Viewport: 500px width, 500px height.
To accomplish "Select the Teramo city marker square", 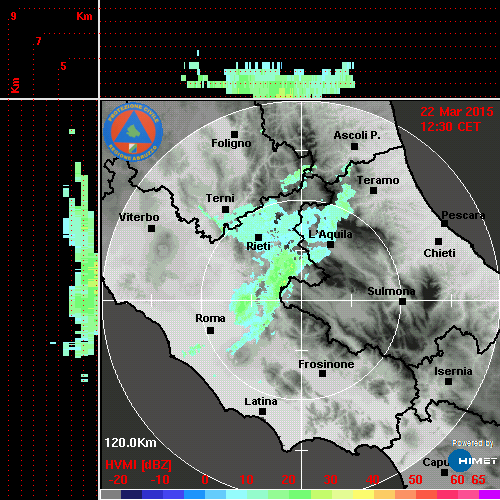I will pyautogui.click(x=374, y=191).
